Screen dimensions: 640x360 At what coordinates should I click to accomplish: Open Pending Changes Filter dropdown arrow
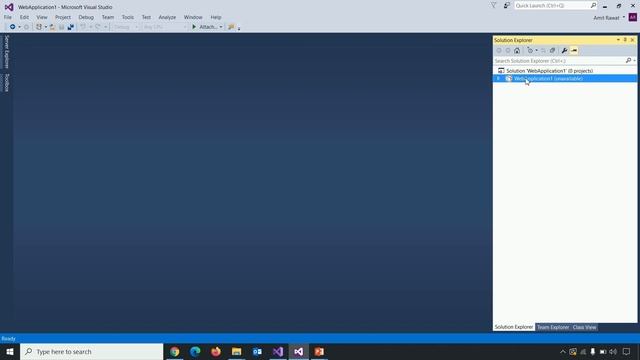536,51
